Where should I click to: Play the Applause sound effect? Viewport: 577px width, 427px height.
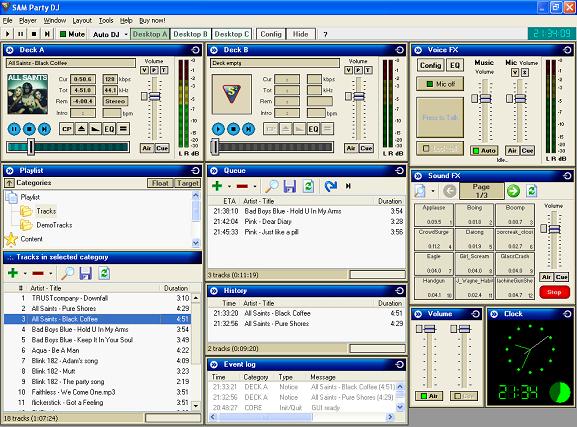tap(434, 215)
